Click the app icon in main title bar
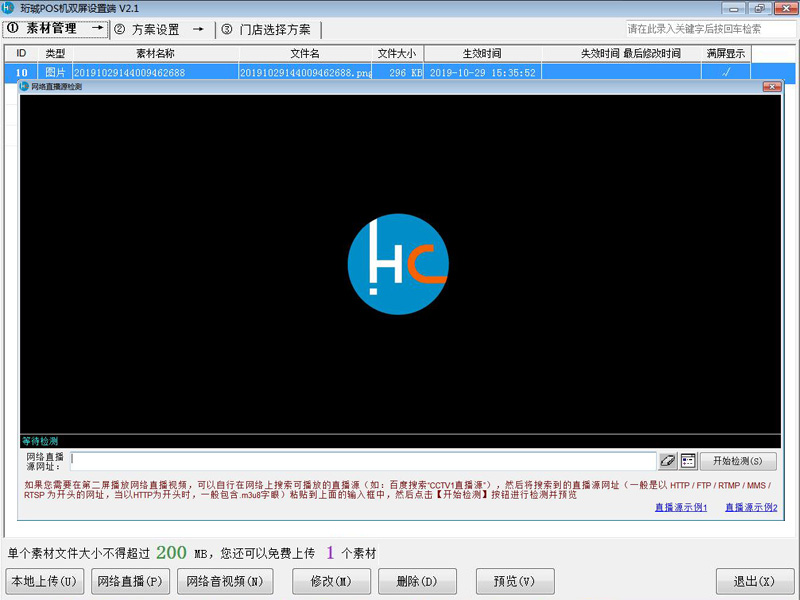 pyautogui.click(x=8, y=9)
